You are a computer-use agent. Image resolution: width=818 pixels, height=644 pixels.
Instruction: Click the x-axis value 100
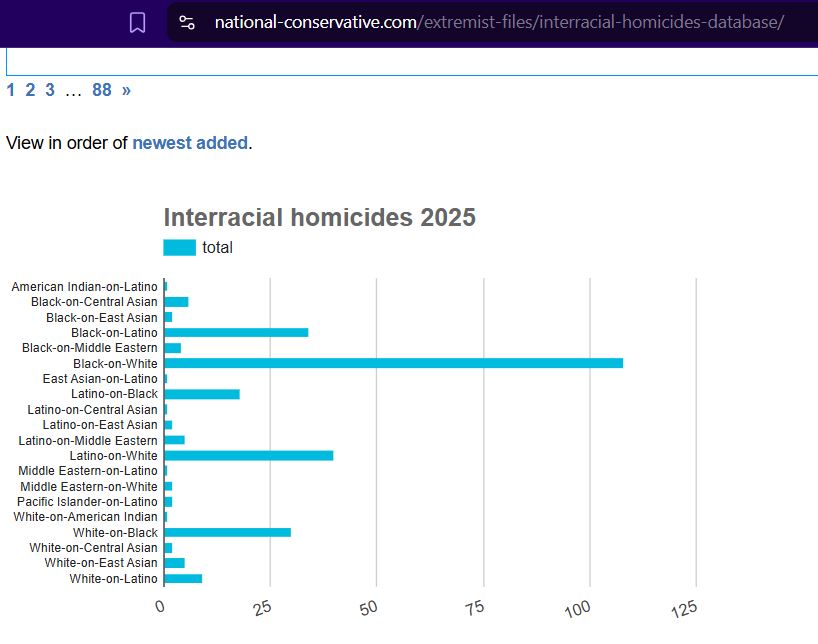pos(578,609)
